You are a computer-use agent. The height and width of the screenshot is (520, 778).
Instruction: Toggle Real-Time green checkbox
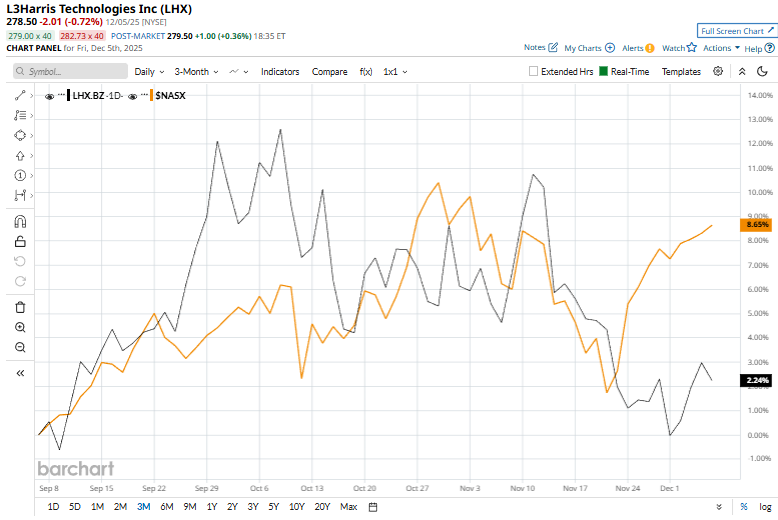click(x=603, y=71)
